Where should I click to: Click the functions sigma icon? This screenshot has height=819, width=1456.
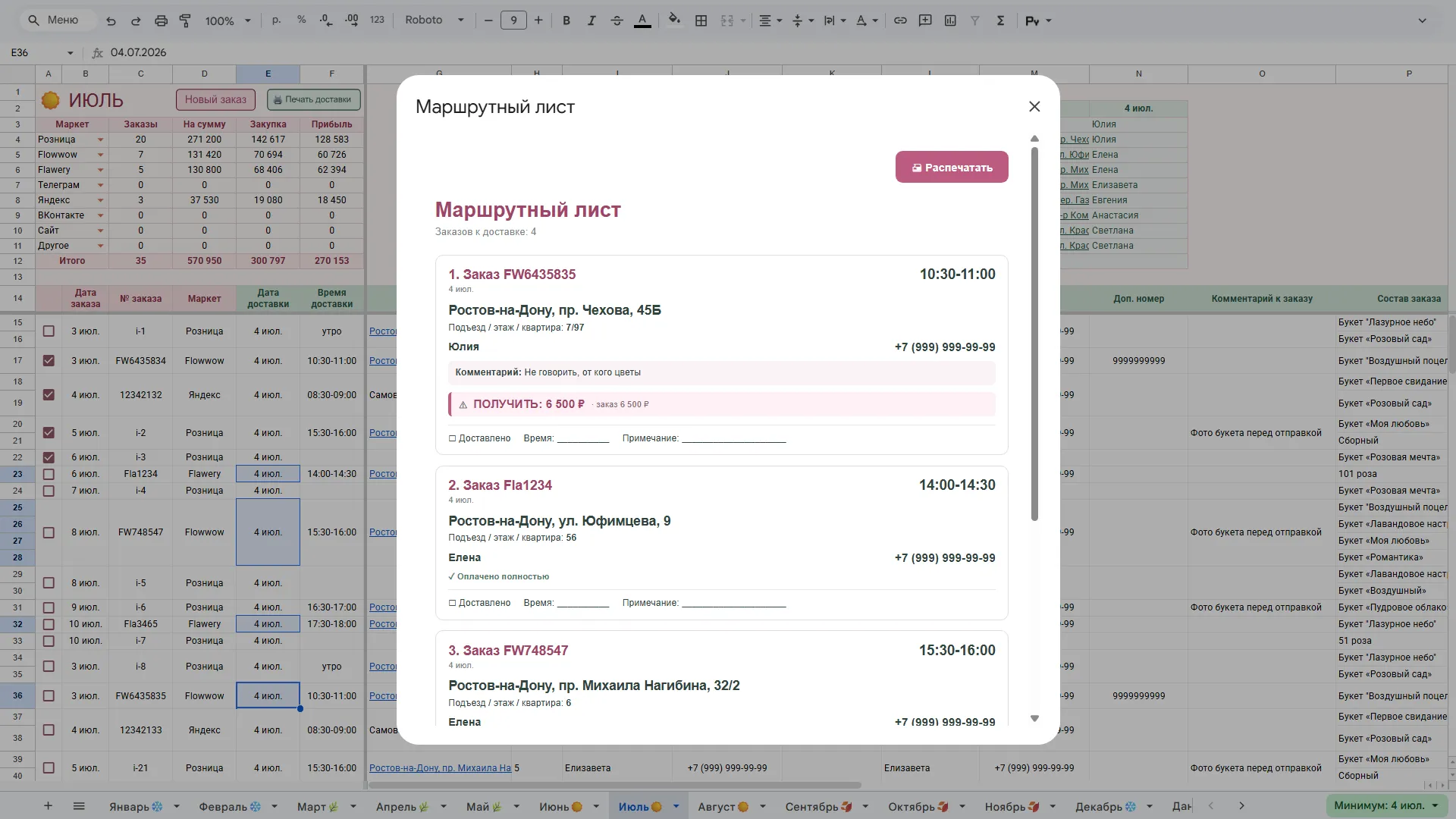[1000, 20]
